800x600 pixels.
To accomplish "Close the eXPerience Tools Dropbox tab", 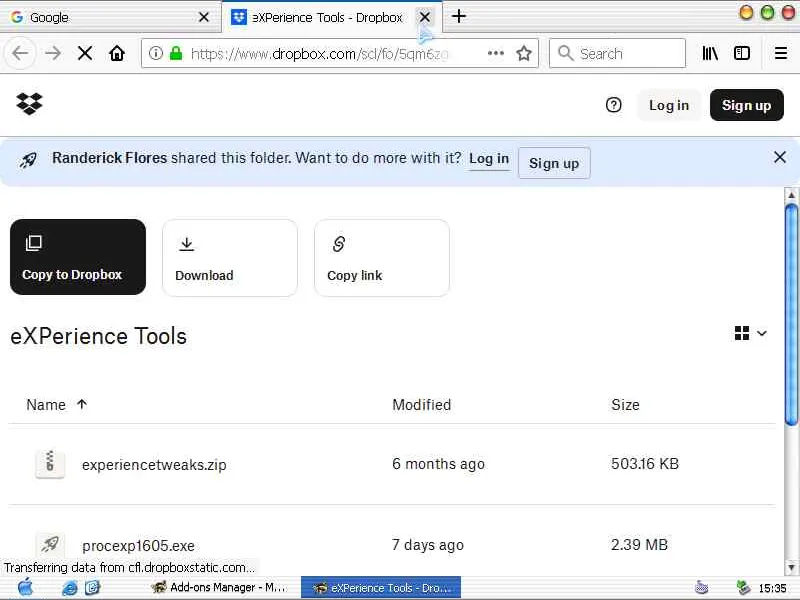I will coord(424,17).
